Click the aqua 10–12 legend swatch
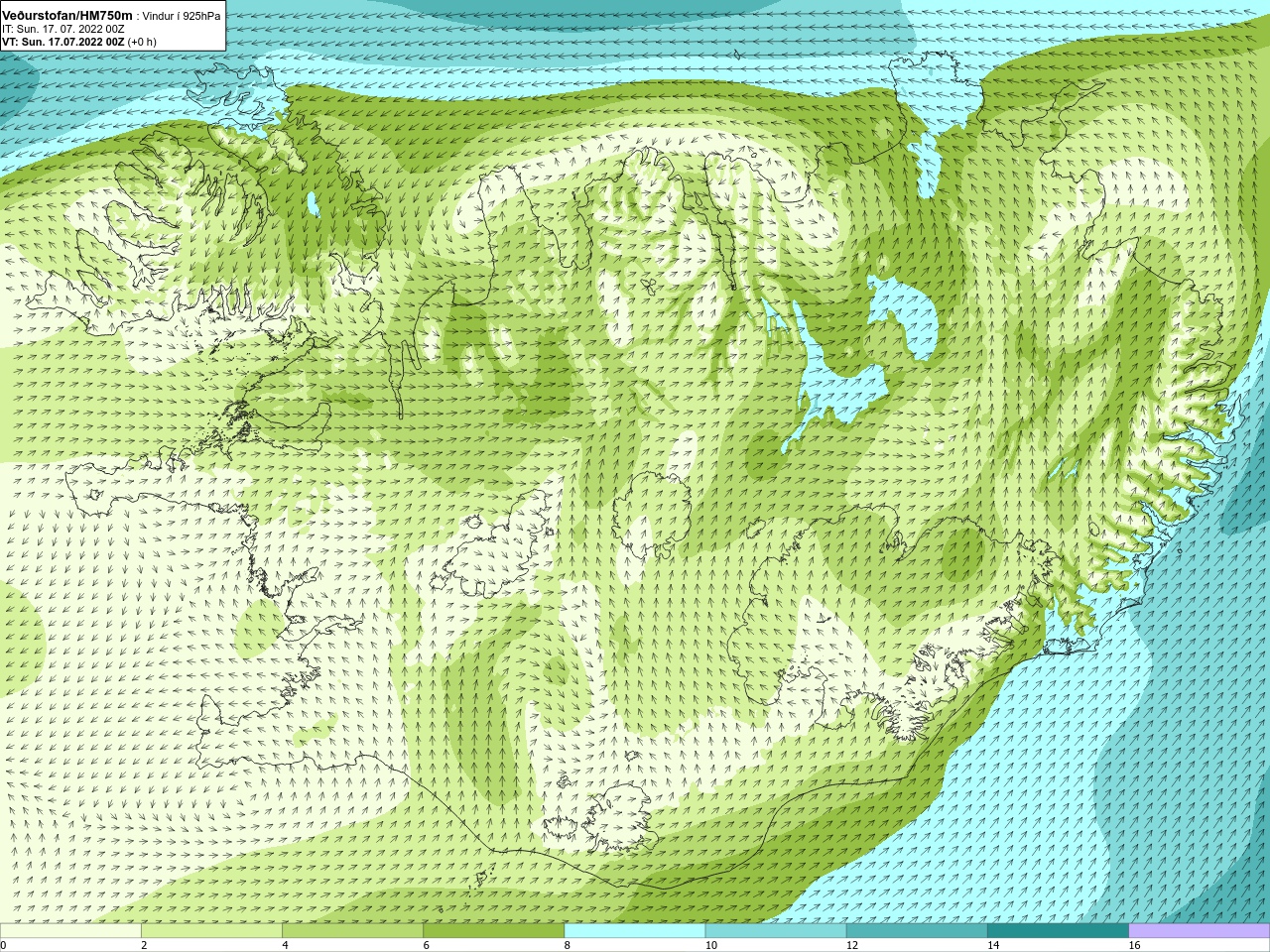The width and height of the screenshot is (1270, 952). 776,931
